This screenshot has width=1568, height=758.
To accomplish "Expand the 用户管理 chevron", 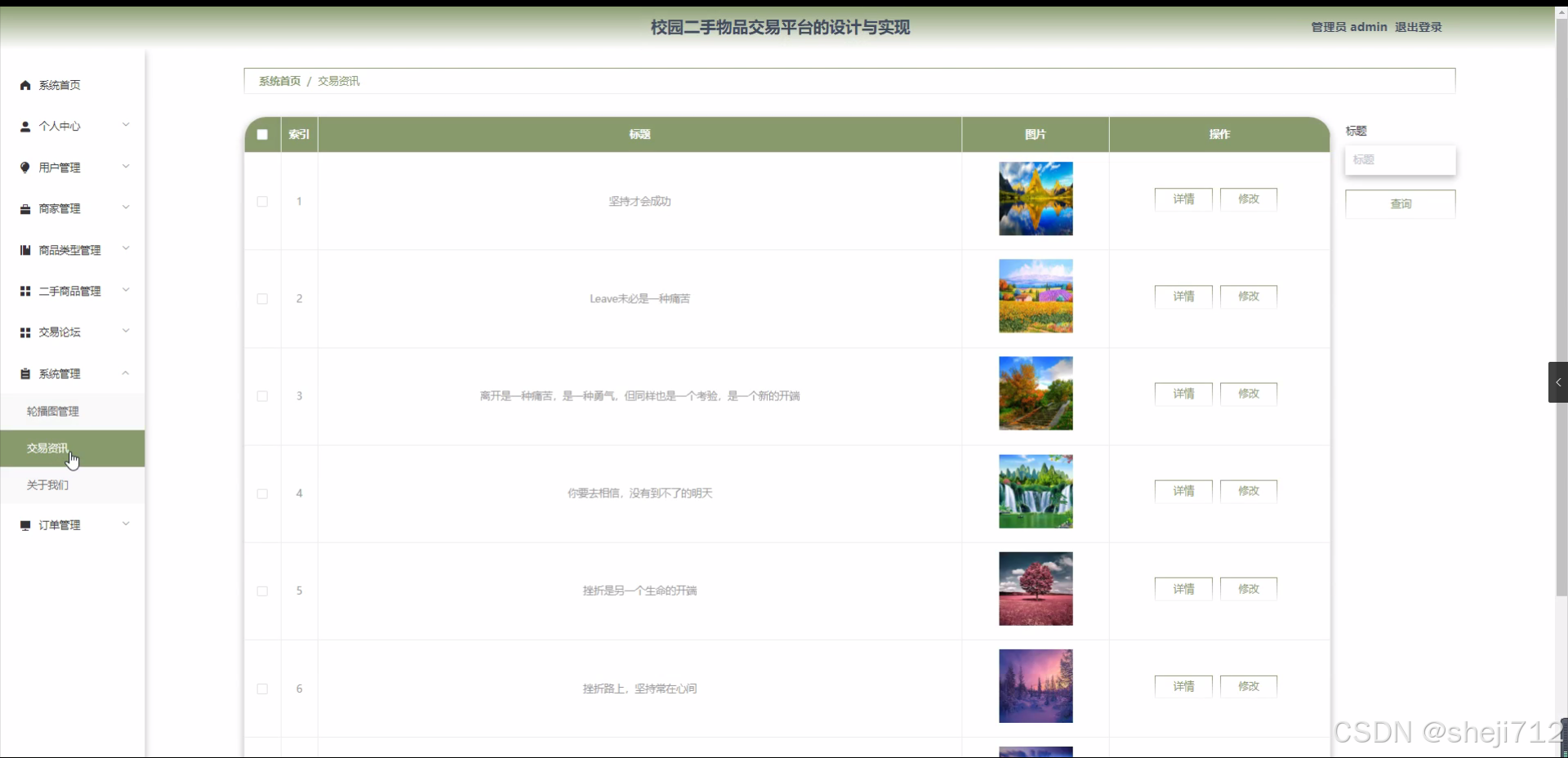I will (x=126, y=167).
